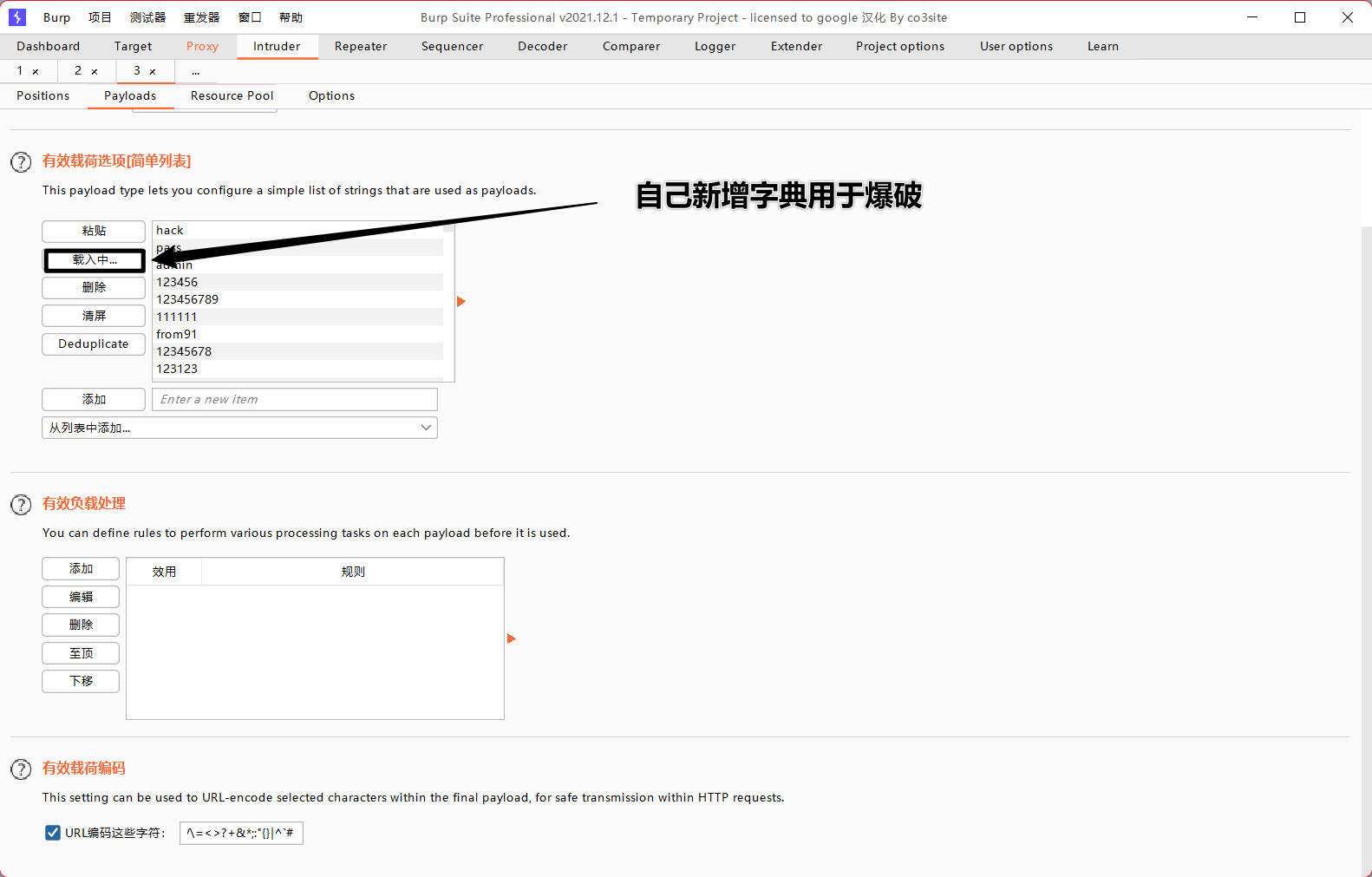The height and width of the screenshot is (877, 1372).
Task: Select the hack payload entry
Action: click(298, 230)
